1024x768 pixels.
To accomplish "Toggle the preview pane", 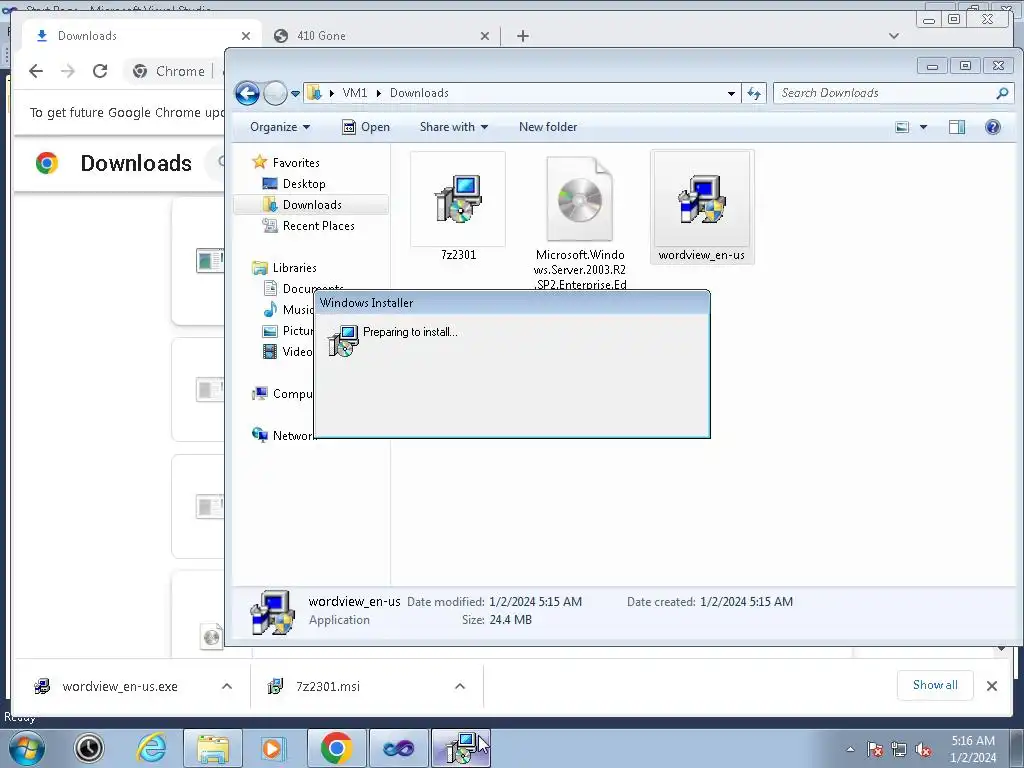I will coord(957,127).
